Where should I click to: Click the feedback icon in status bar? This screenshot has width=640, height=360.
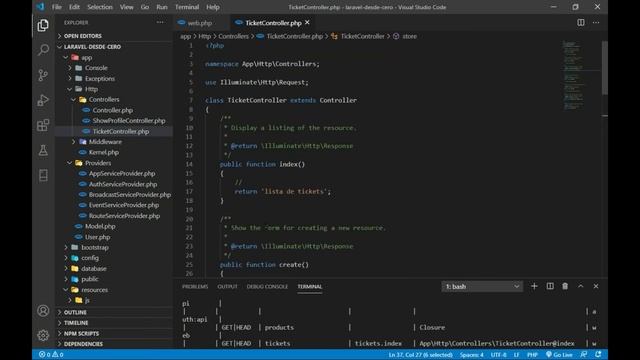pyautogui.click(x=584, y=354)
